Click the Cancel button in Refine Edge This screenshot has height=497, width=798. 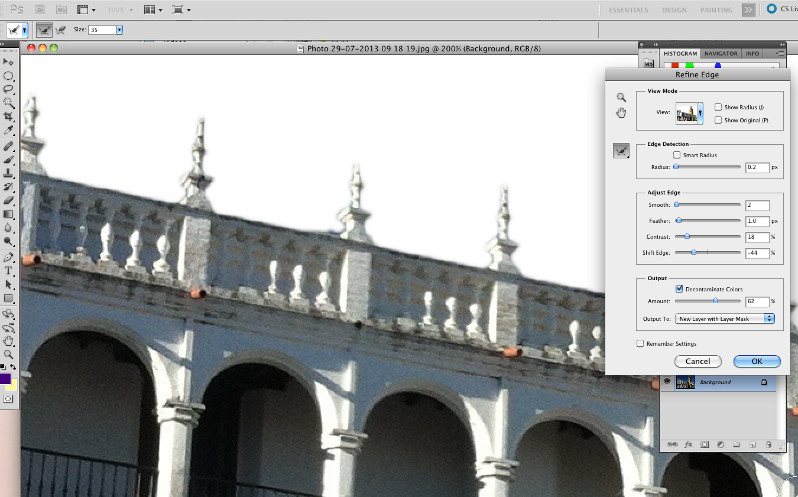tap(697, 361)
